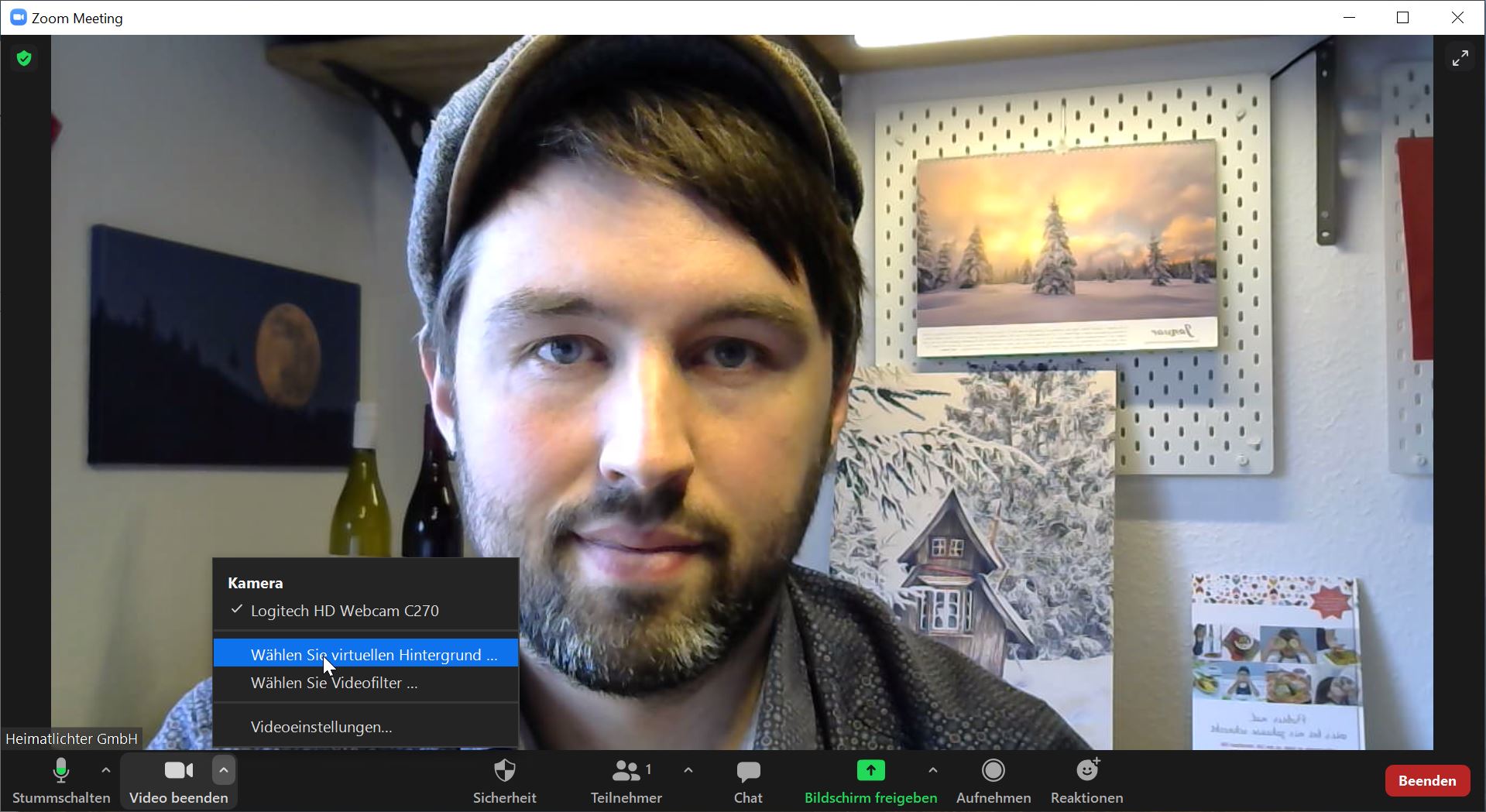The image size is (1486, 812).
Task: Expand the arrow next to Teilnehmer
Action: point(688,770)
